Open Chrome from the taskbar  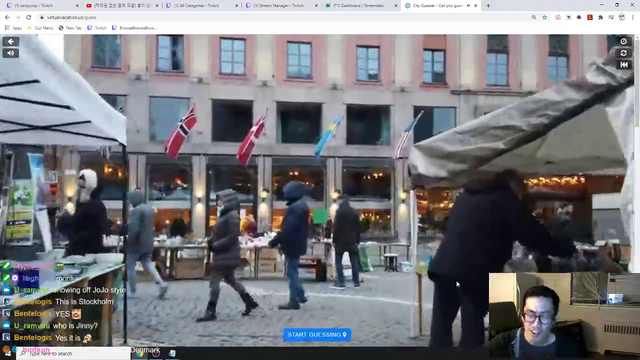[x=140, y=353]
